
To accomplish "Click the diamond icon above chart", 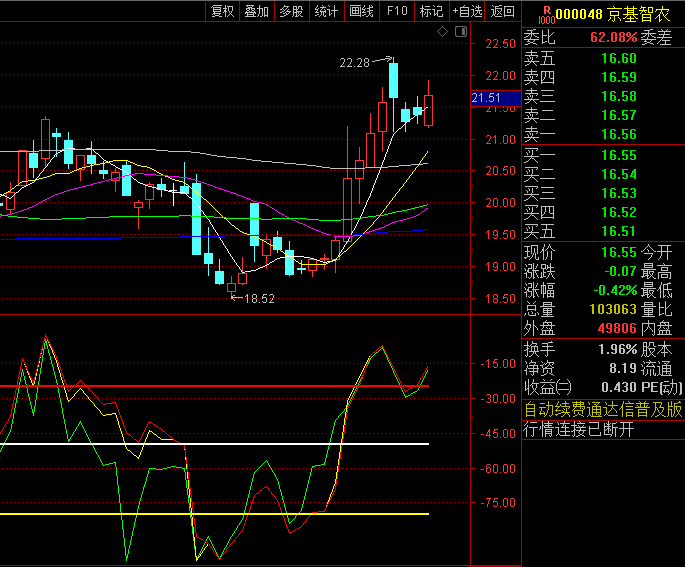I will pos(443,31).
